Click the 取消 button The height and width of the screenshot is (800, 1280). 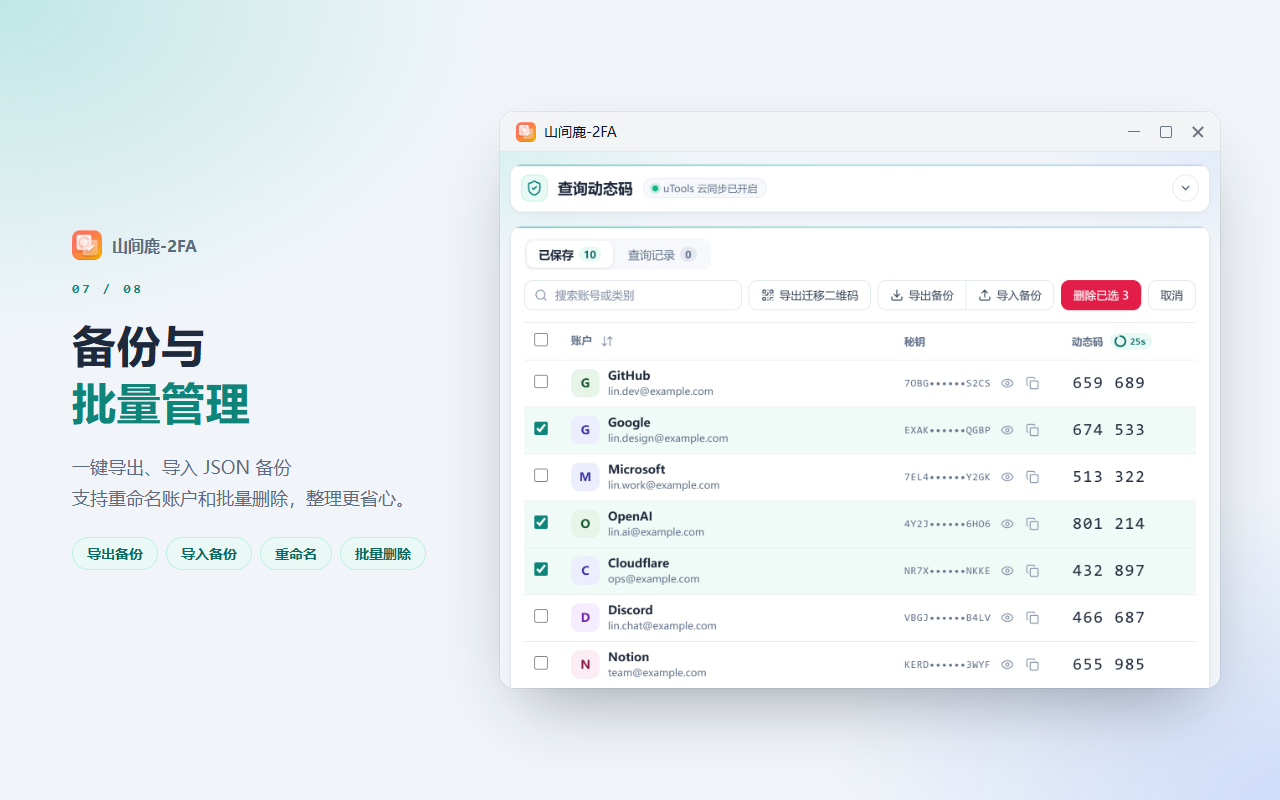1172,295
